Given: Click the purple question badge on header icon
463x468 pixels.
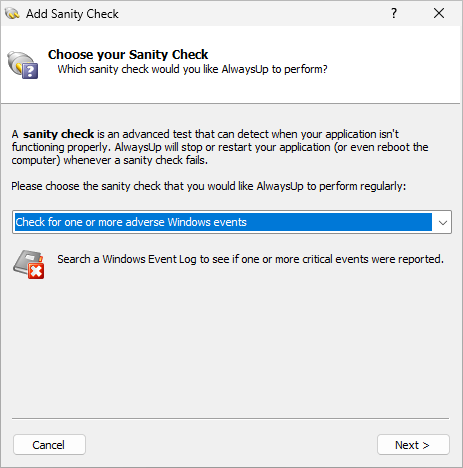Looking at the screenshot, I should pyautogui.click(x=30, y=71).
